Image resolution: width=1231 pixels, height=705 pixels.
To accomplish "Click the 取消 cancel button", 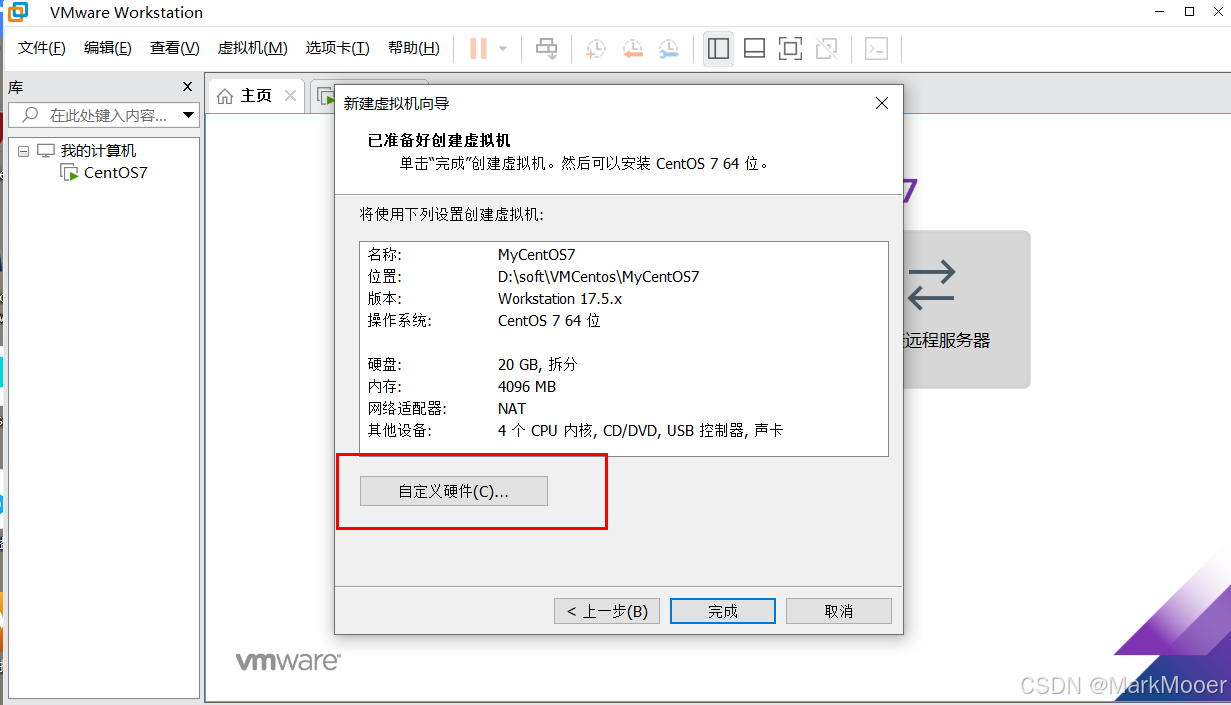I will click(x=838, y=611).
